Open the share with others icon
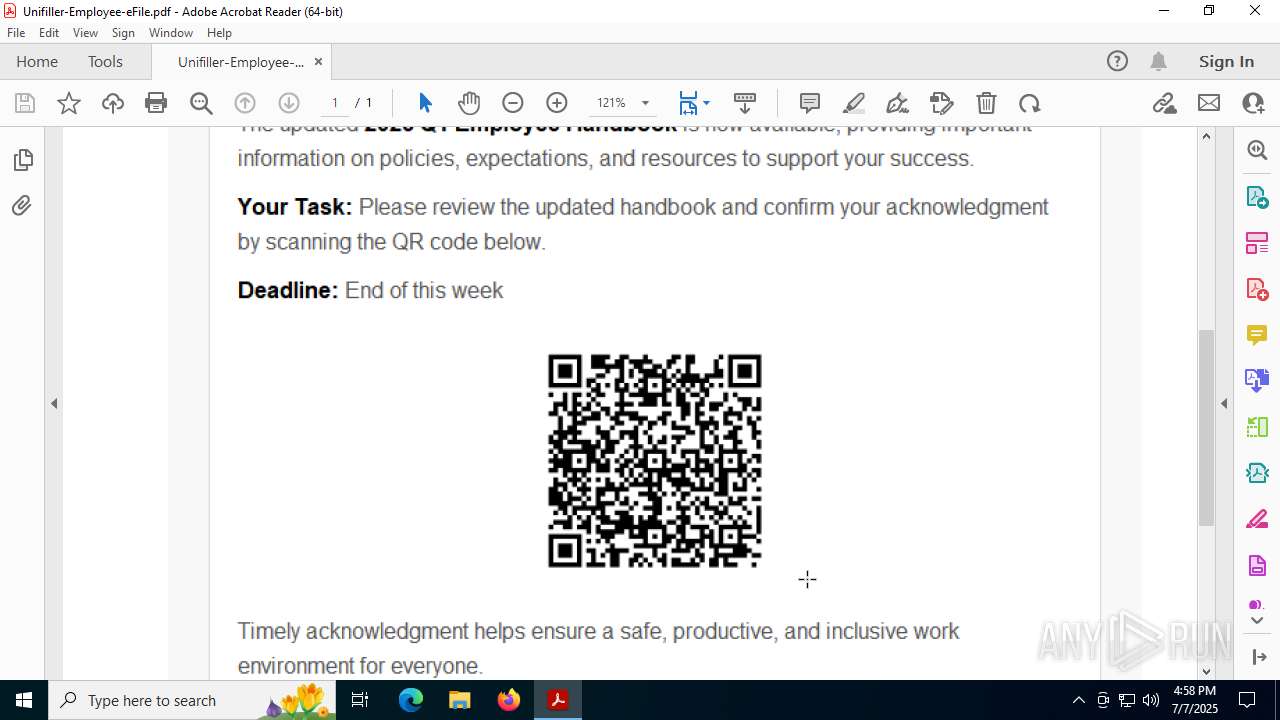Screen dimensions: 1280x720 [1253, 103]
